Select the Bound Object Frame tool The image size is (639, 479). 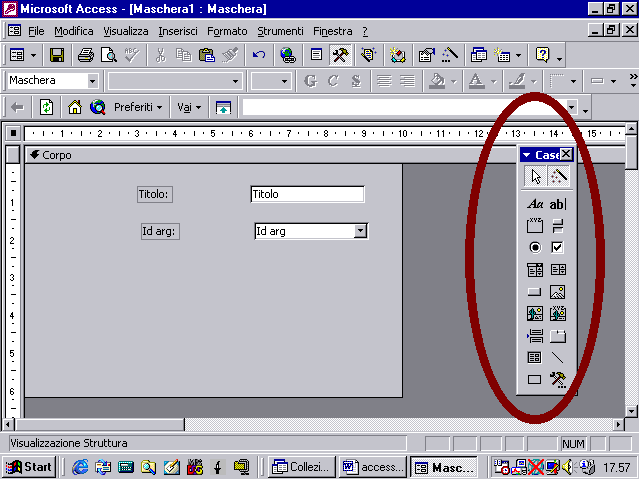[557, 313]
